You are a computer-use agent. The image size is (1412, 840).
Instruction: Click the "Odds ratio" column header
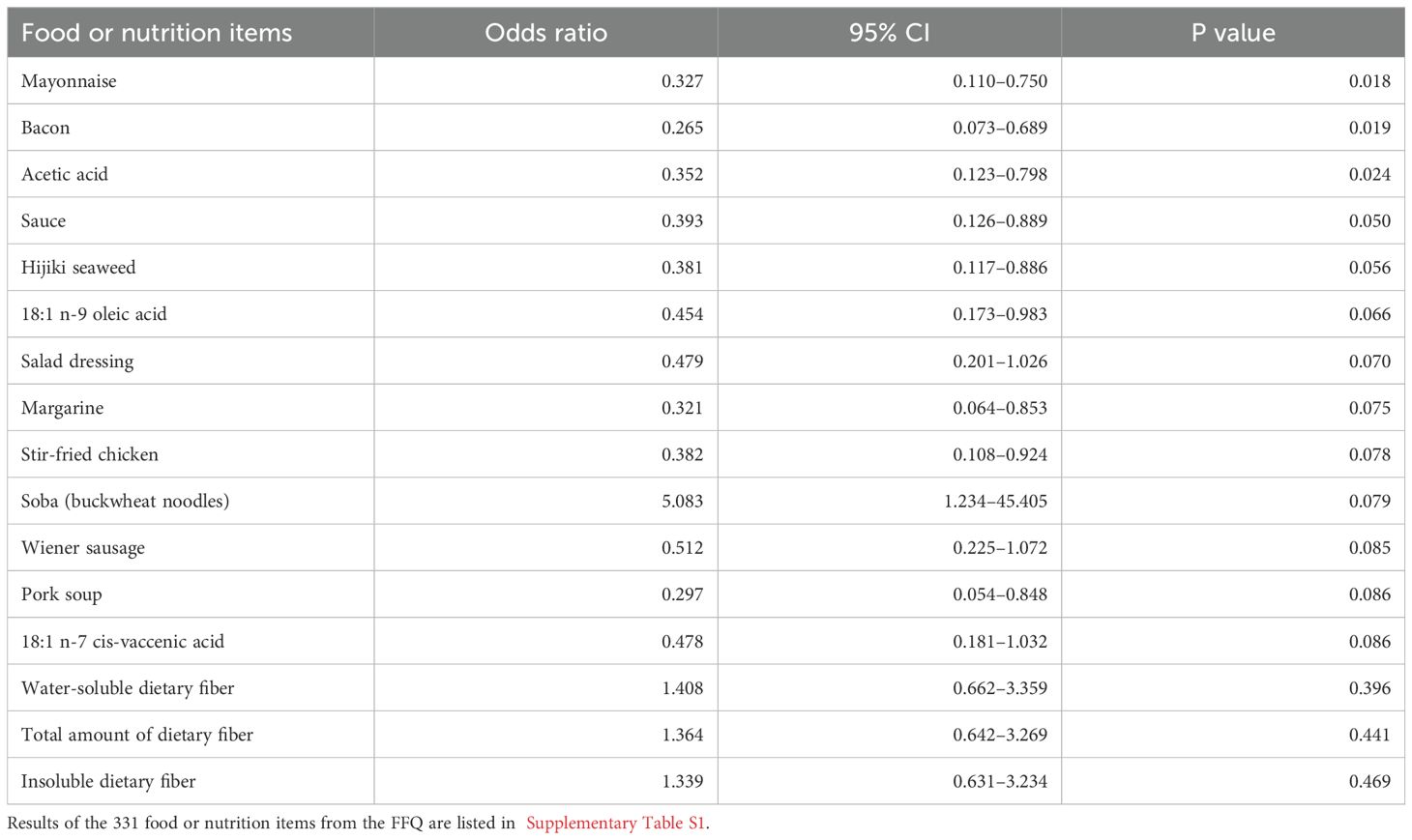545,33
